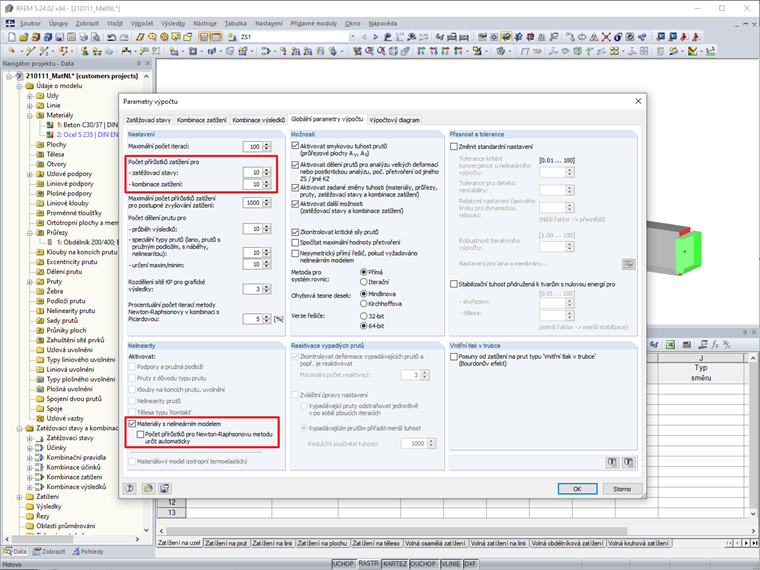Switch to 'Zatěžovací stavy' dialog tab
760x570 pixels.
coord(148,120)
